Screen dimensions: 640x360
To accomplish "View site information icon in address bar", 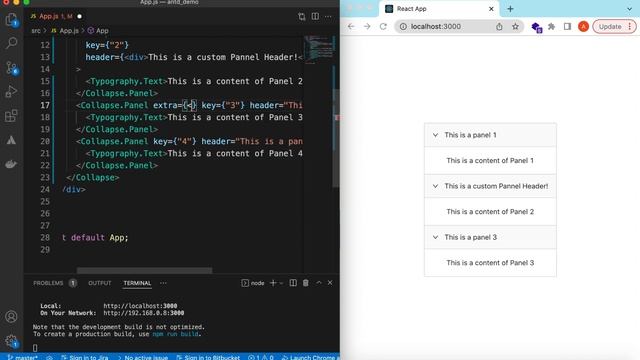I will tap(403, 27).
